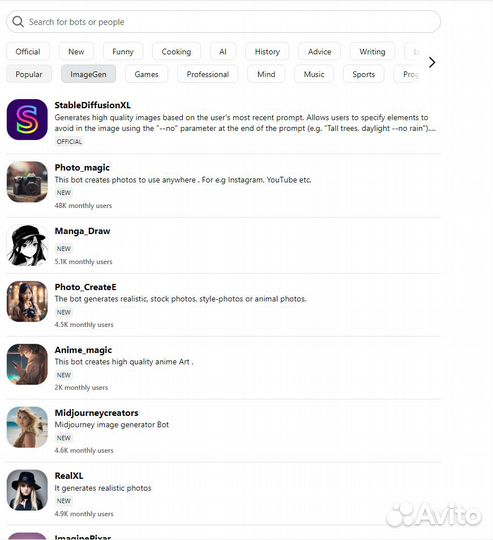Choose the Professional category chip
The image size is (493, 540).
[x=208, y=74]
